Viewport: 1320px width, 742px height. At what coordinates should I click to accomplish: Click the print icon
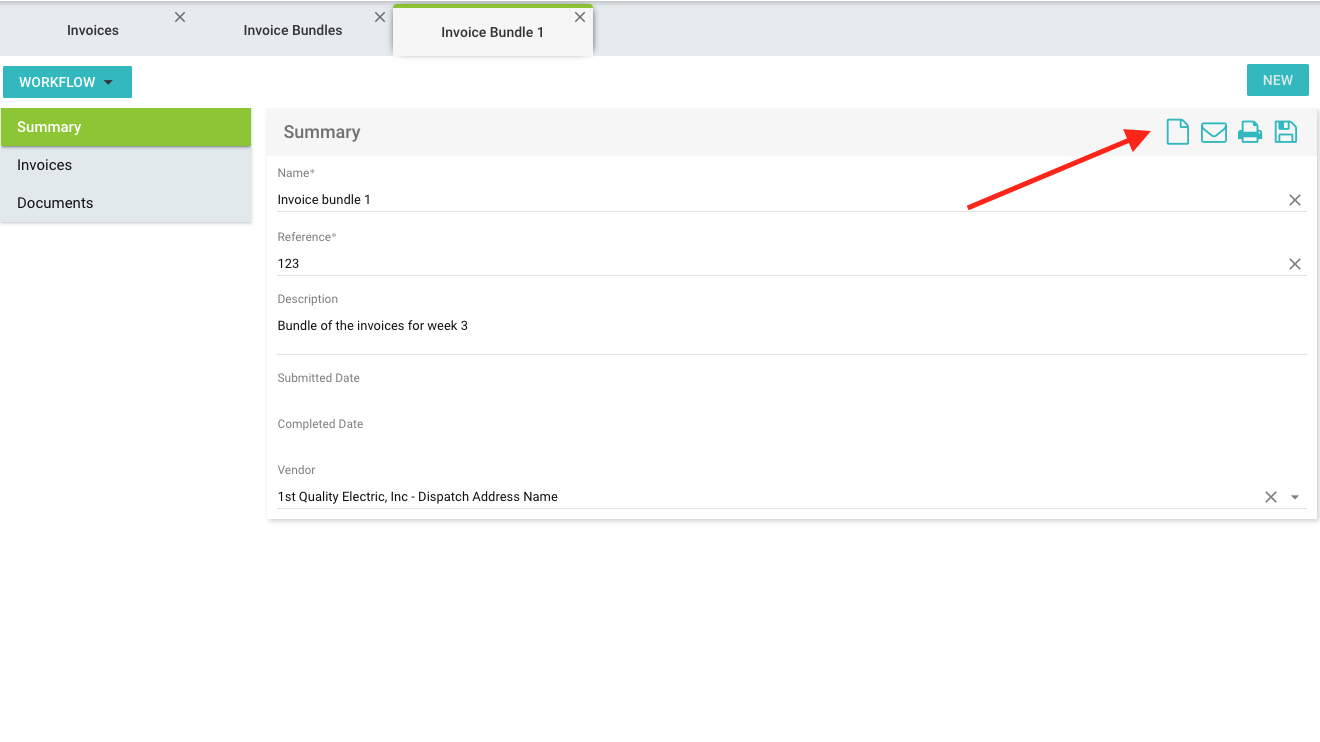(1250, 132)
